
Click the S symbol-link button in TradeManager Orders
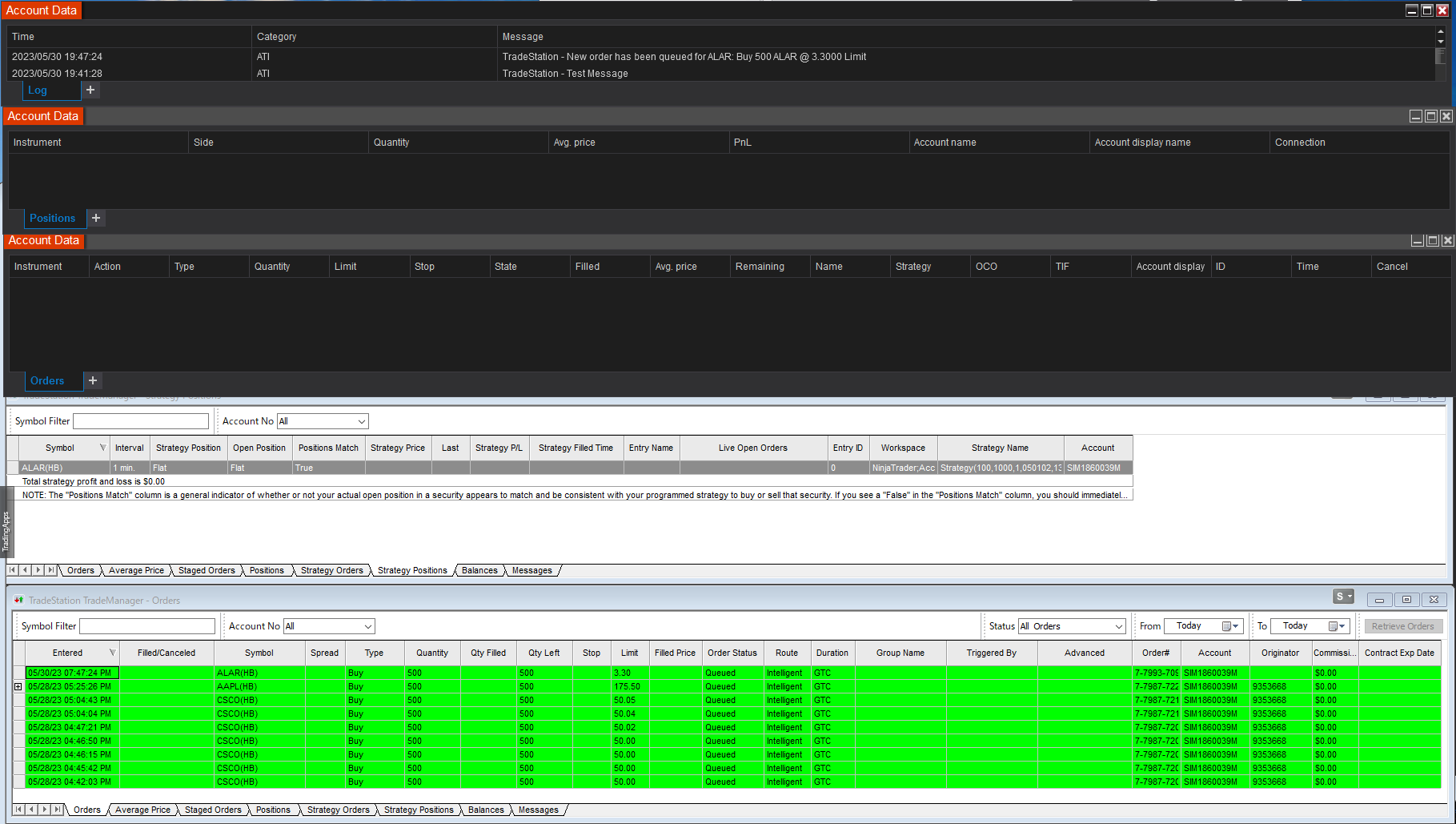[1342, 597]
